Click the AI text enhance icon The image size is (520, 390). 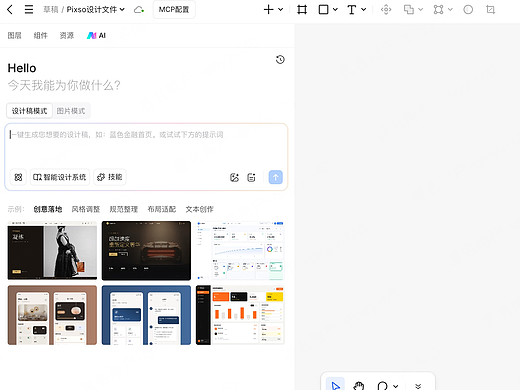tap(251, 177)
